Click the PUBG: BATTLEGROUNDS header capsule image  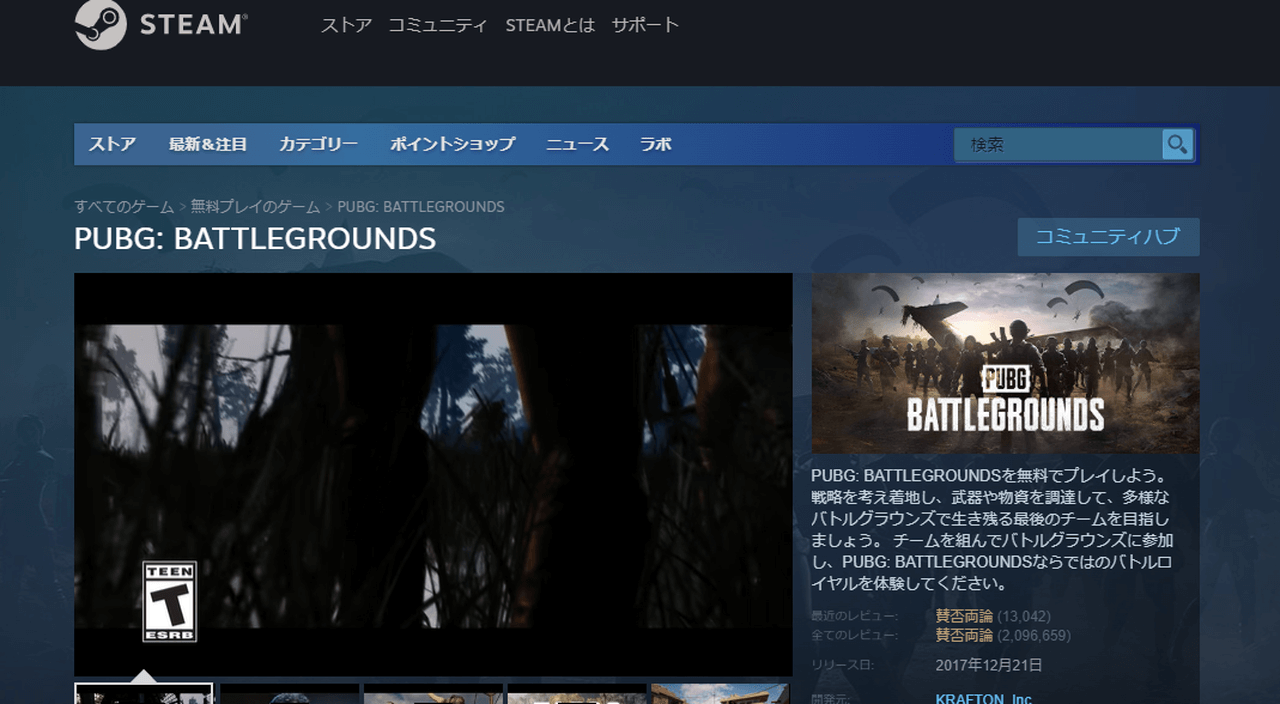coord(1007,363)
